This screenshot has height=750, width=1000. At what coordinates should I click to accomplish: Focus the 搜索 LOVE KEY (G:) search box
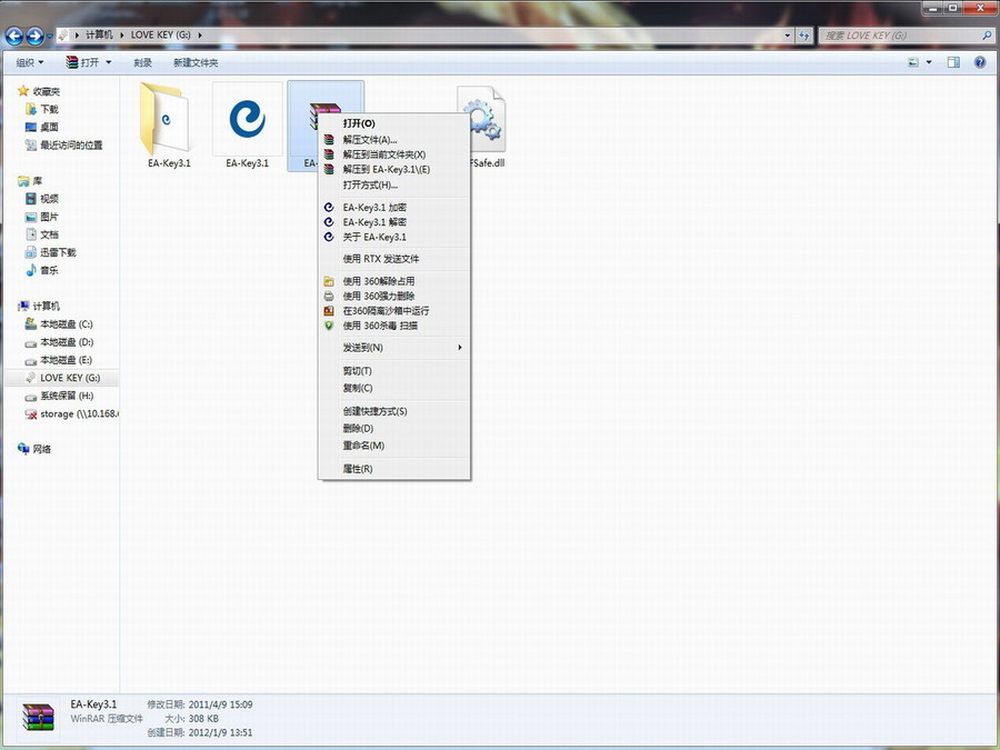899,36
